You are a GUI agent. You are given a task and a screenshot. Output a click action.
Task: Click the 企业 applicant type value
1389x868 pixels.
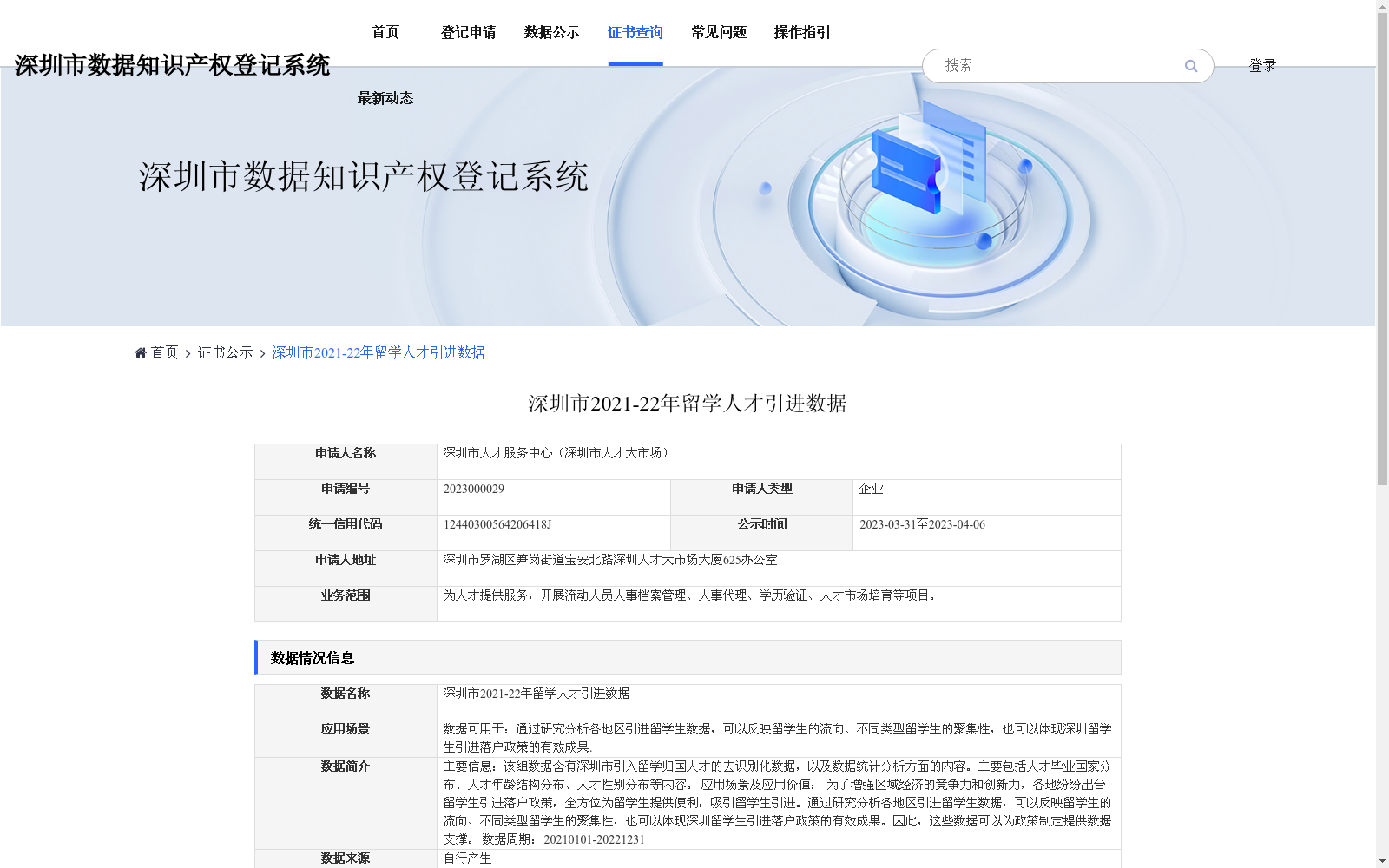coord(871,489)
